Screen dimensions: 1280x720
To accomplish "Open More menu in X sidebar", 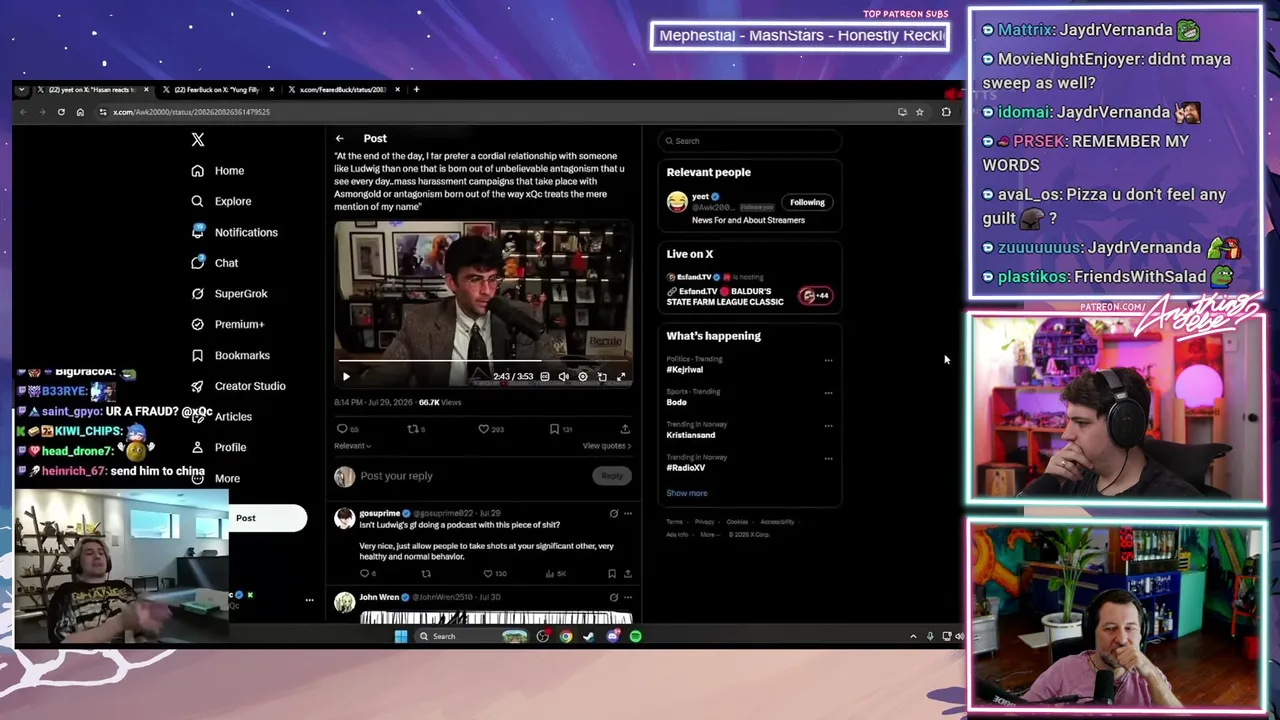I will click(216, 478).
